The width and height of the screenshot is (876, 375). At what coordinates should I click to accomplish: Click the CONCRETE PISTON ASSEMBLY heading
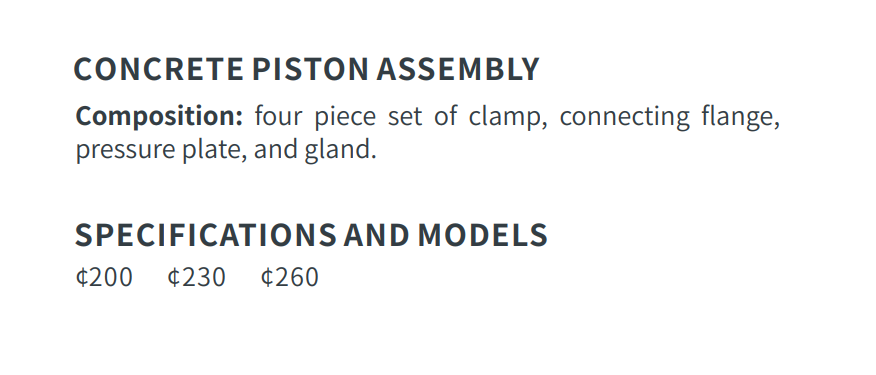click(x=306, y=69)
